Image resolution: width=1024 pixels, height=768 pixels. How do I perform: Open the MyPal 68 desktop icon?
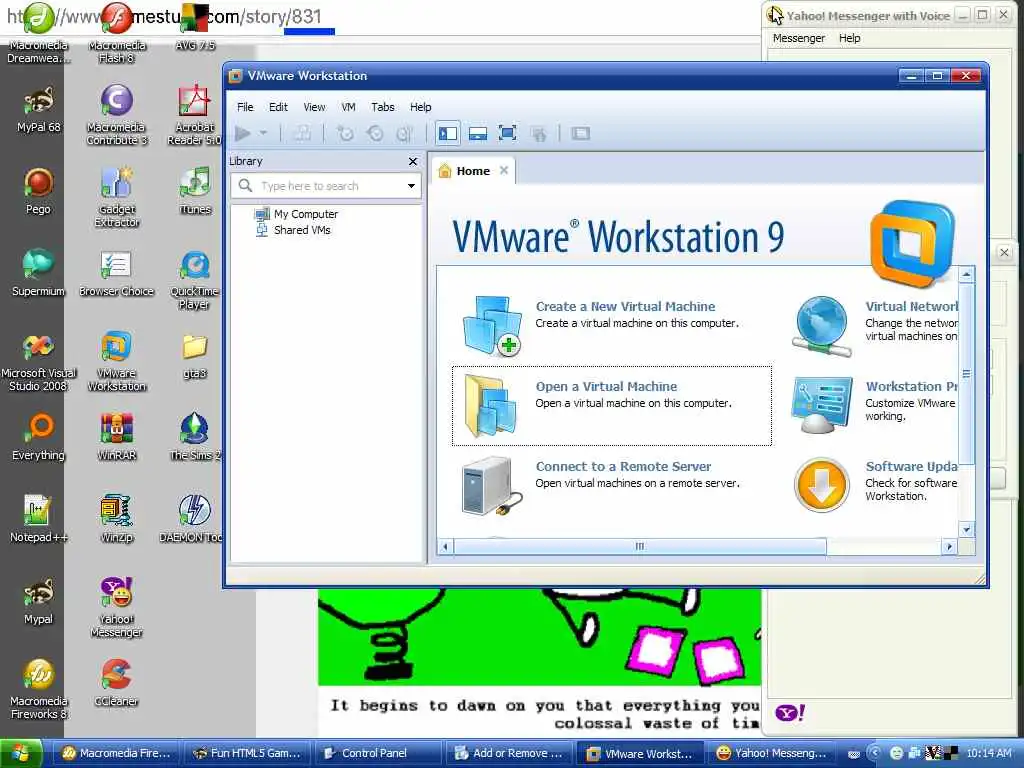coord(39,108)
